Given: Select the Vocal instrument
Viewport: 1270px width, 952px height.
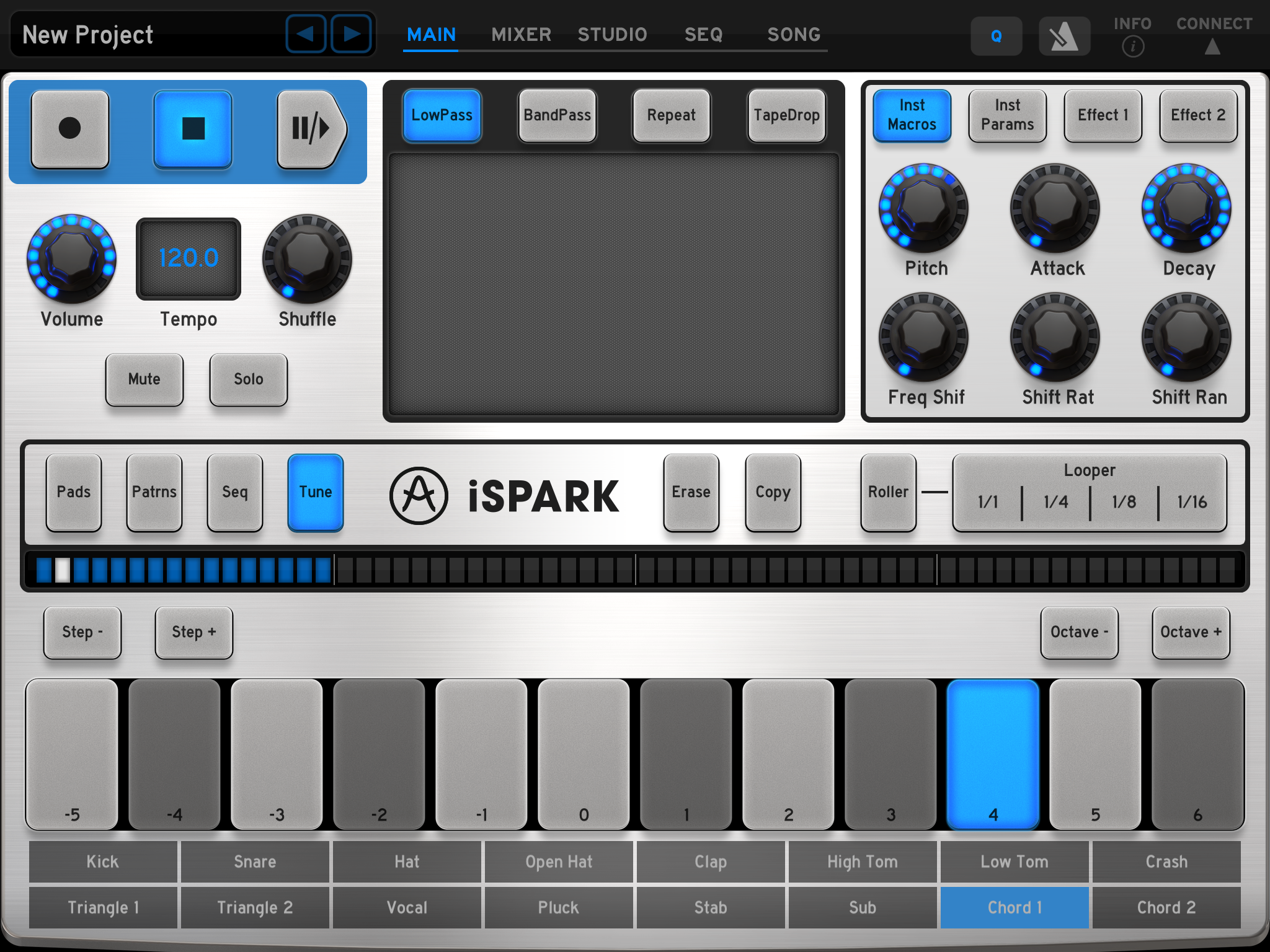Looking at the screenshot, I should [407, 907].
